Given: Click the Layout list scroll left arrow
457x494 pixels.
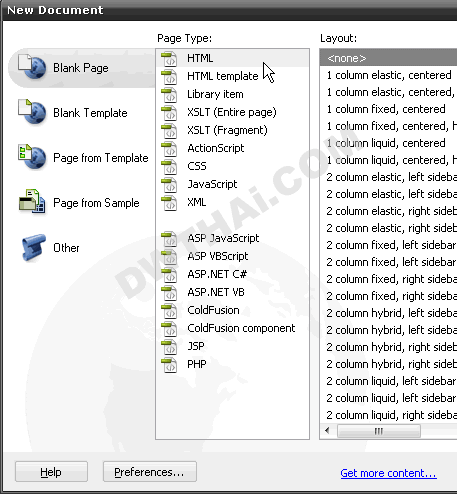Looking at the screenshot, I should 327,431.
